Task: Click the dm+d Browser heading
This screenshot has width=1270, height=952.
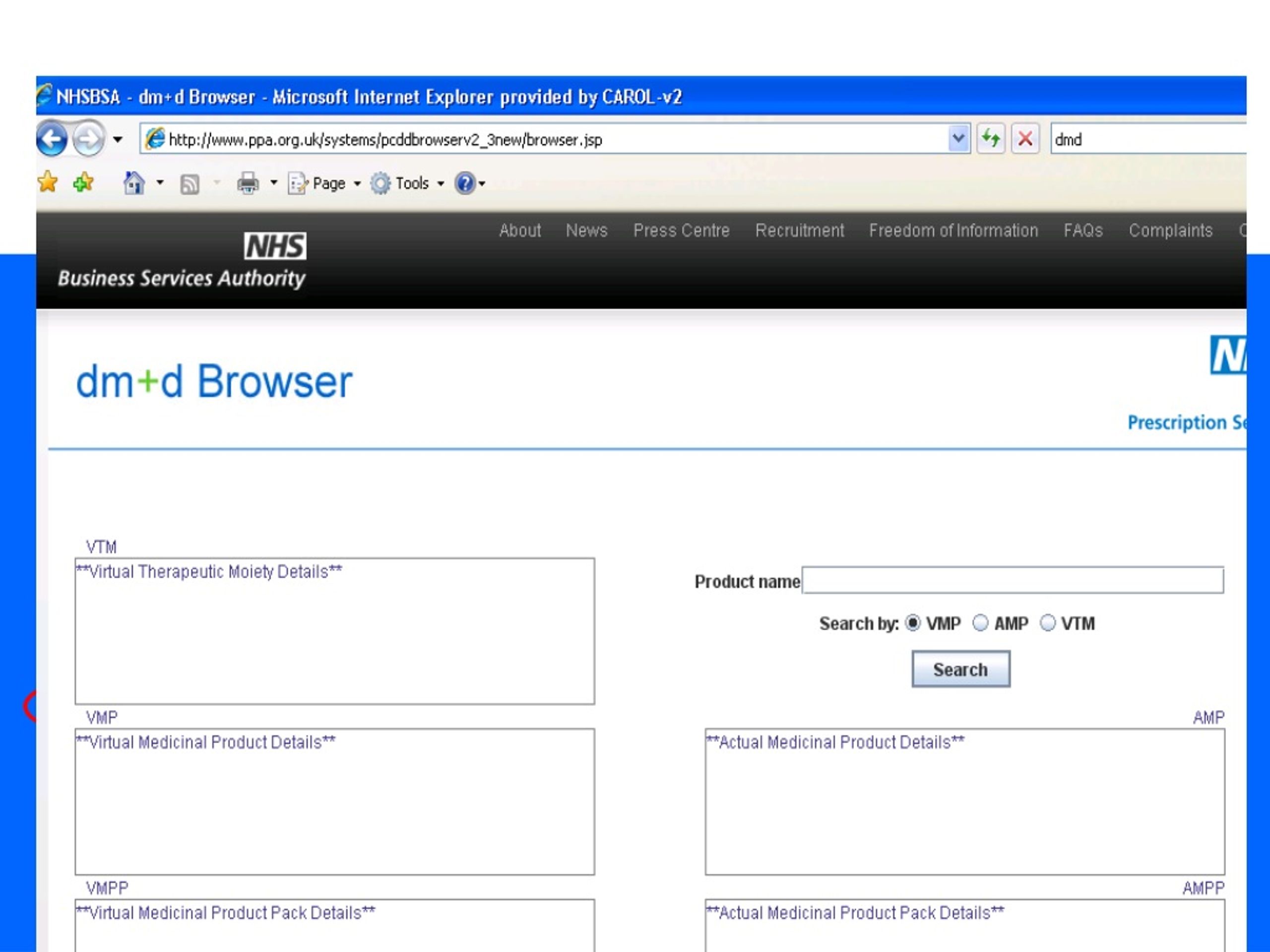Action: pos(214,381)
